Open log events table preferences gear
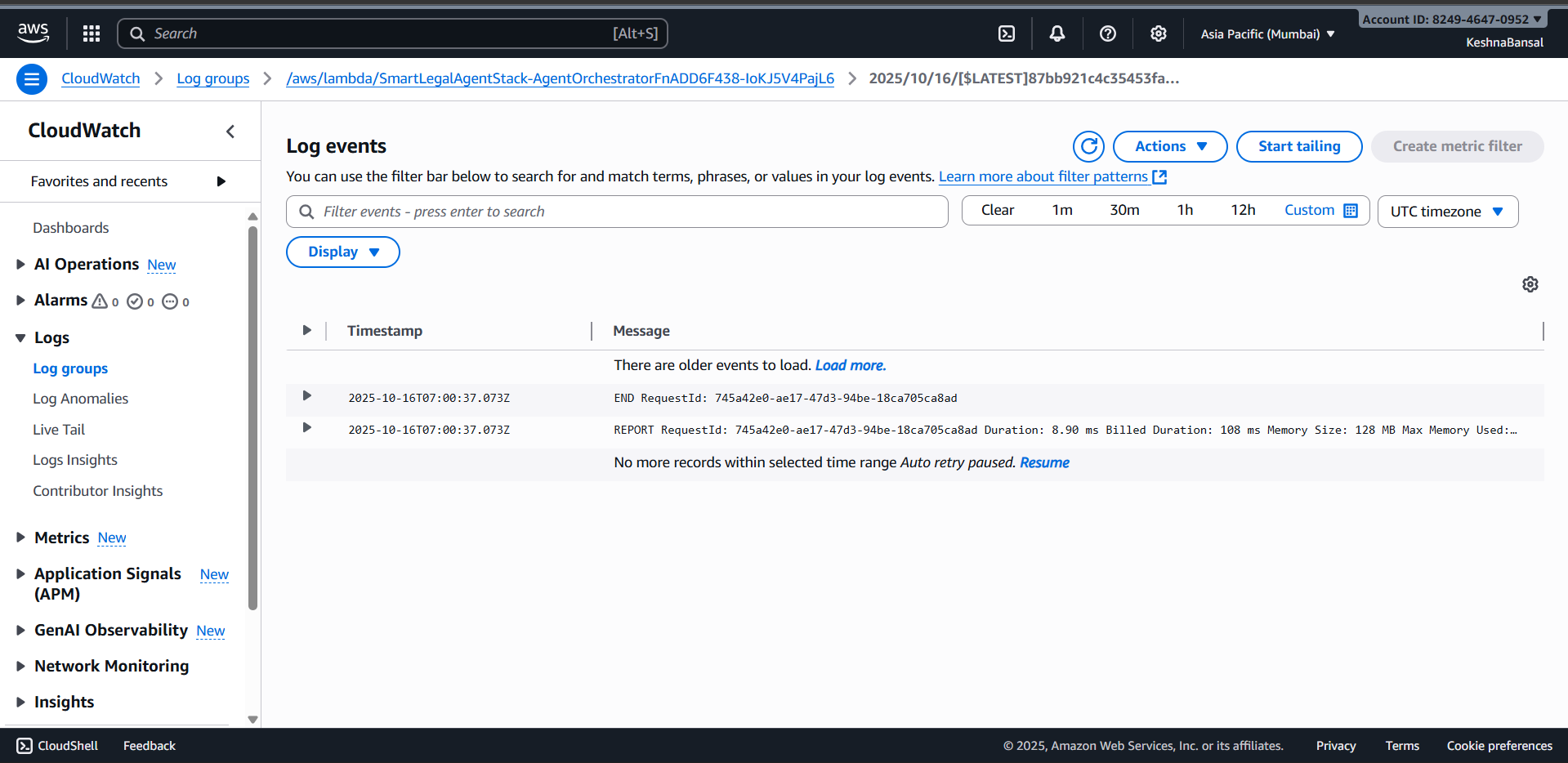Viewport: 1568px width, 763px height. [1530, 284]
